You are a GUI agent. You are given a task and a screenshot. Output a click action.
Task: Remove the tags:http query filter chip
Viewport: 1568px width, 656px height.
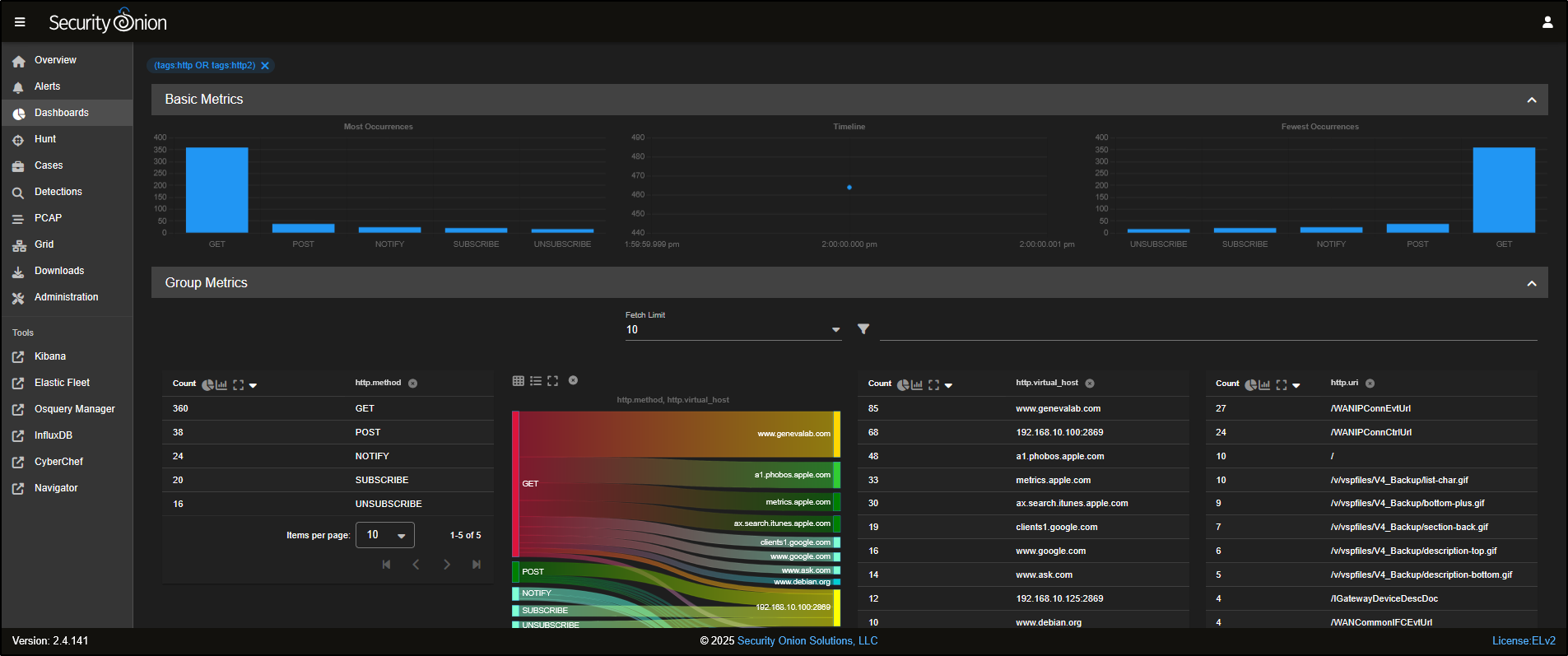point(265,66)
